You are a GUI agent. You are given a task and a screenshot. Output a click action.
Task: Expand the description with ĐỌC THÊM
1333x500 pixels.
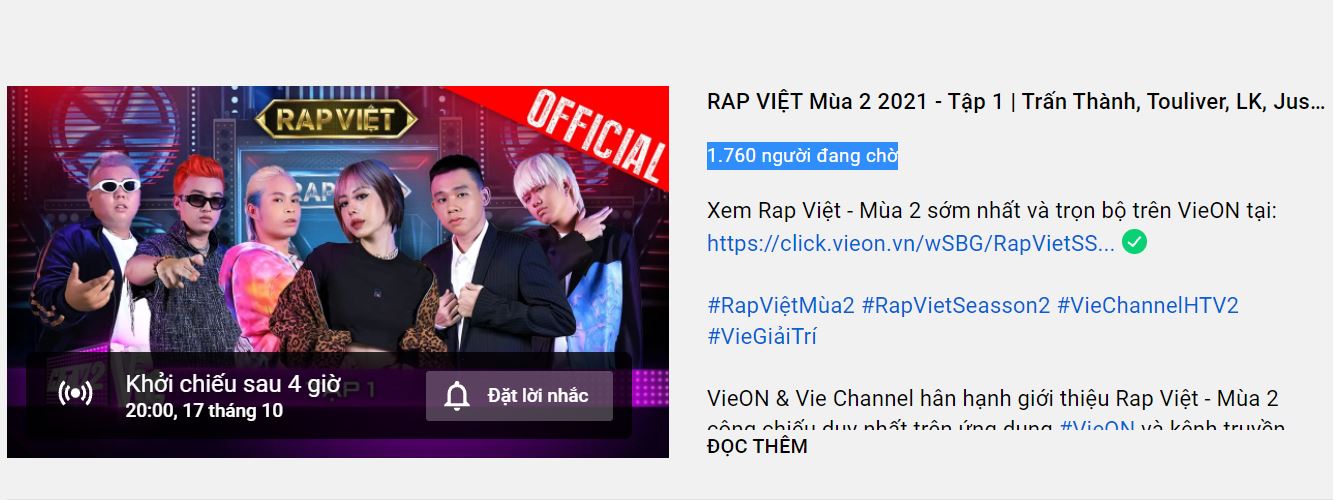click(757, 446)
